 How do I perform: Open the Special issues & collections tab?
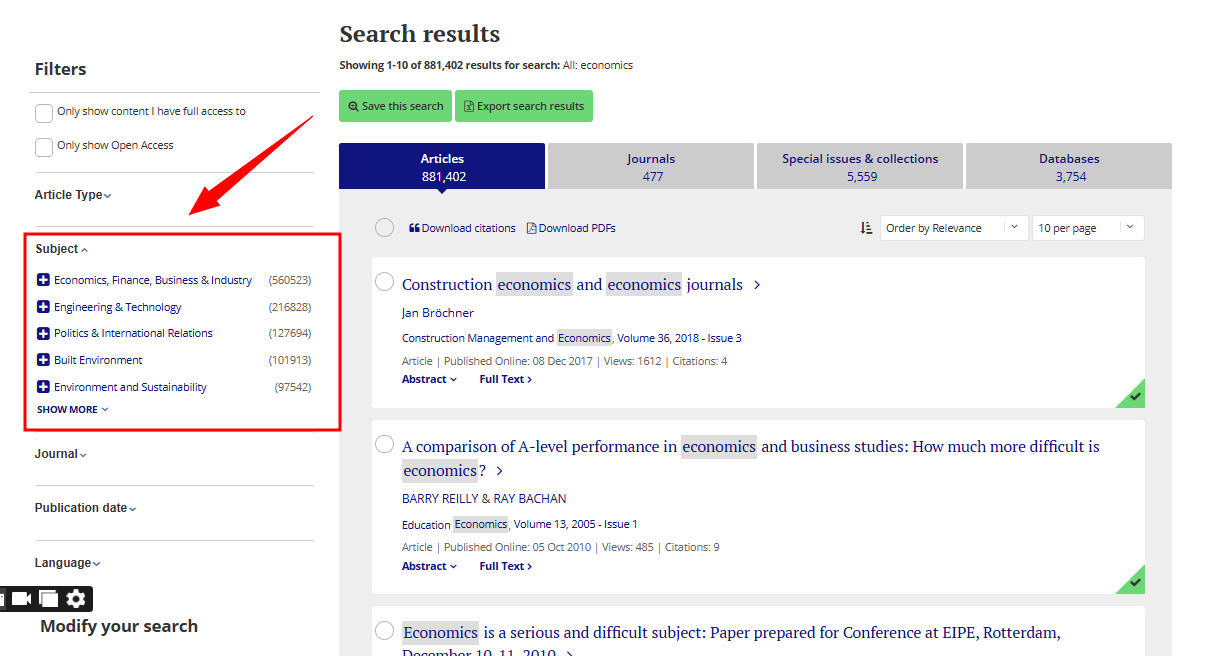859,167
